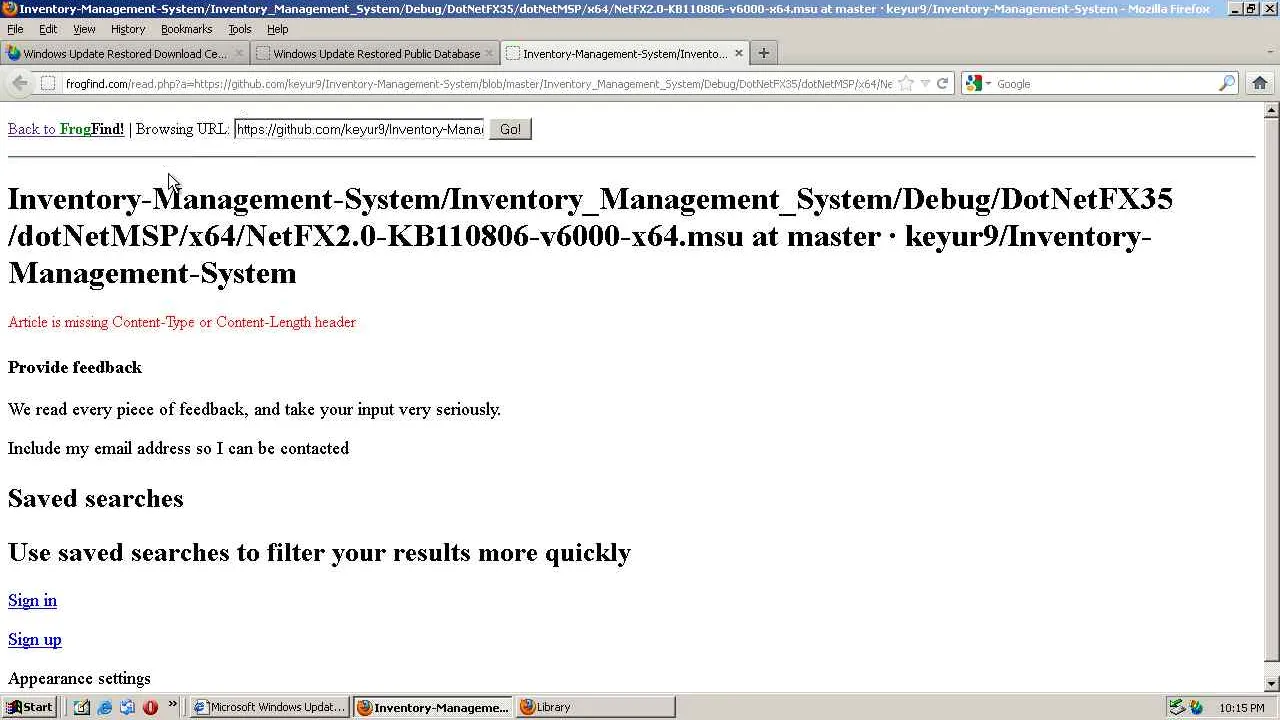This screenshot has width=1280, height=720.
Task: Click the red missing Content-Type error text
Action: pos(182,322)
